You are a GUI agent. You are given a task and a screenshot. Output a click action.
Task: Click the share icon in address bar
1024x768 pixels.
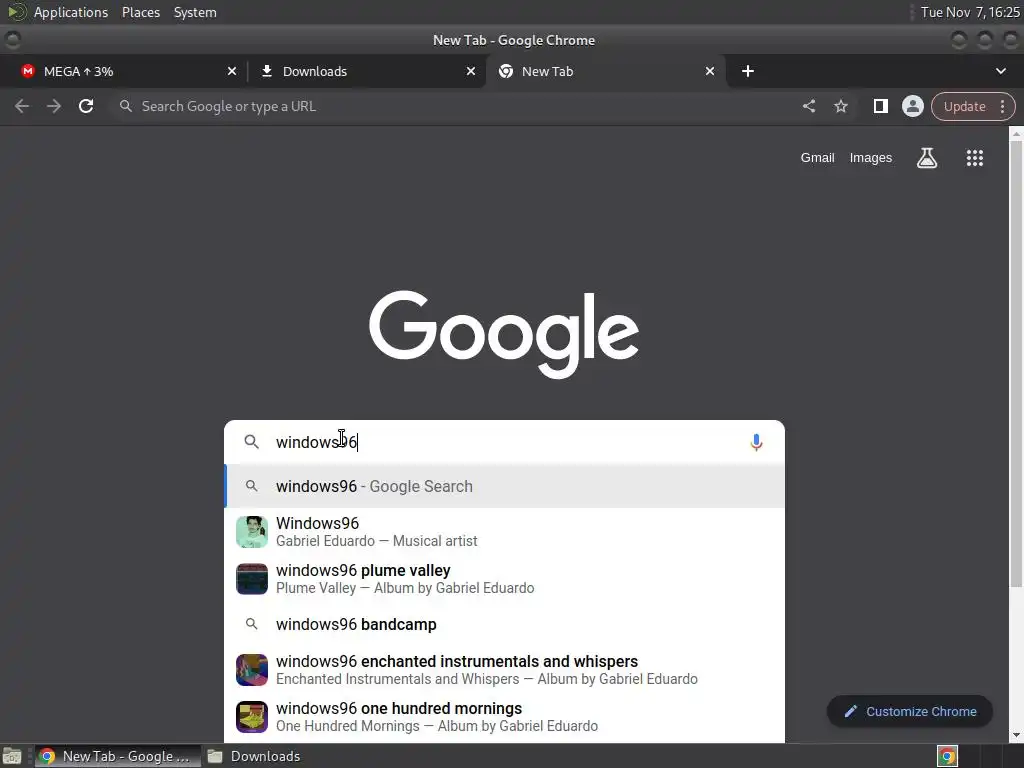click(808, 106)
